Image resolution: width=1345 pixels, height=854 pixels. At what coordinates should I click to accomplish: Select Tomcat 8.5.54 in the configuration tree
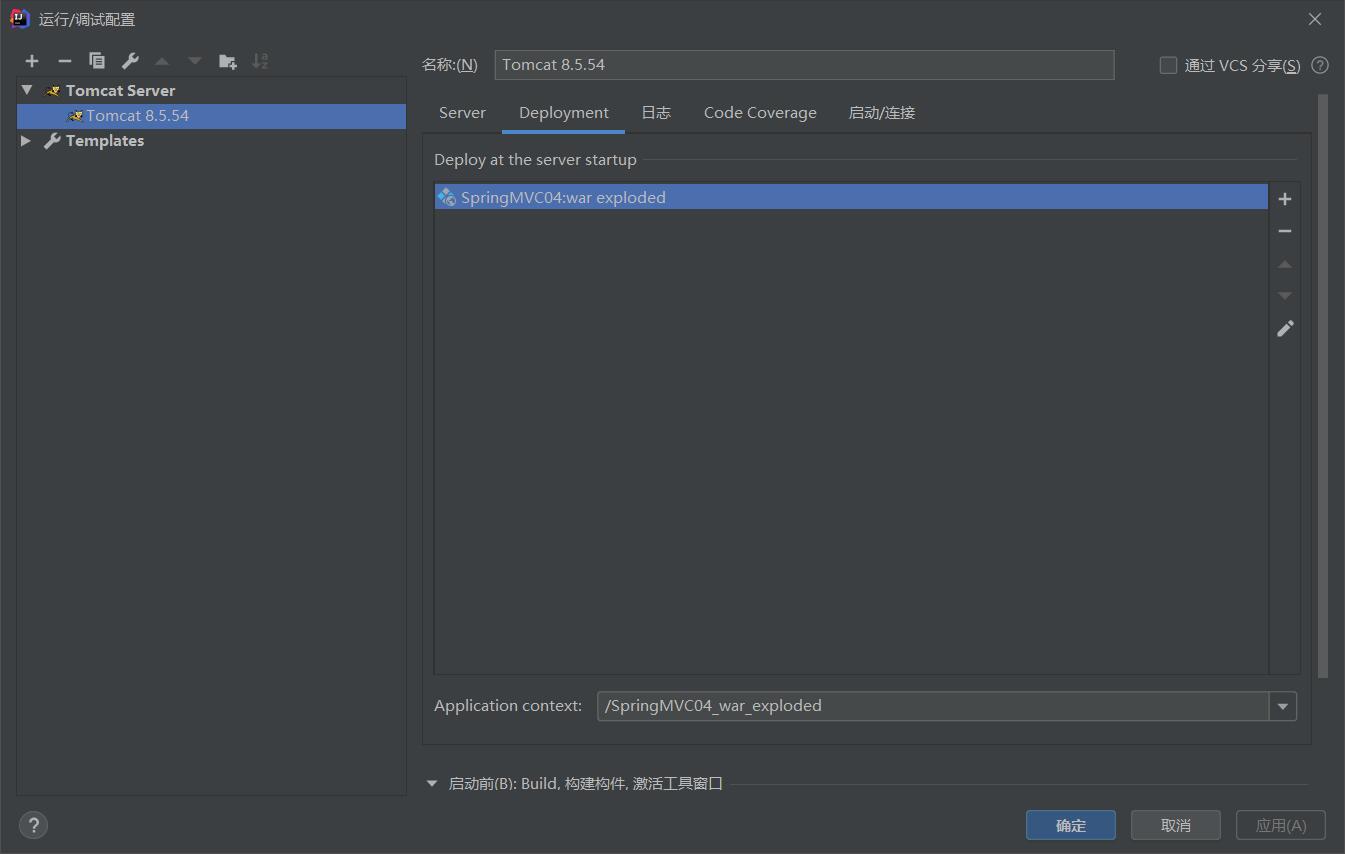click(x=211, y=116)
